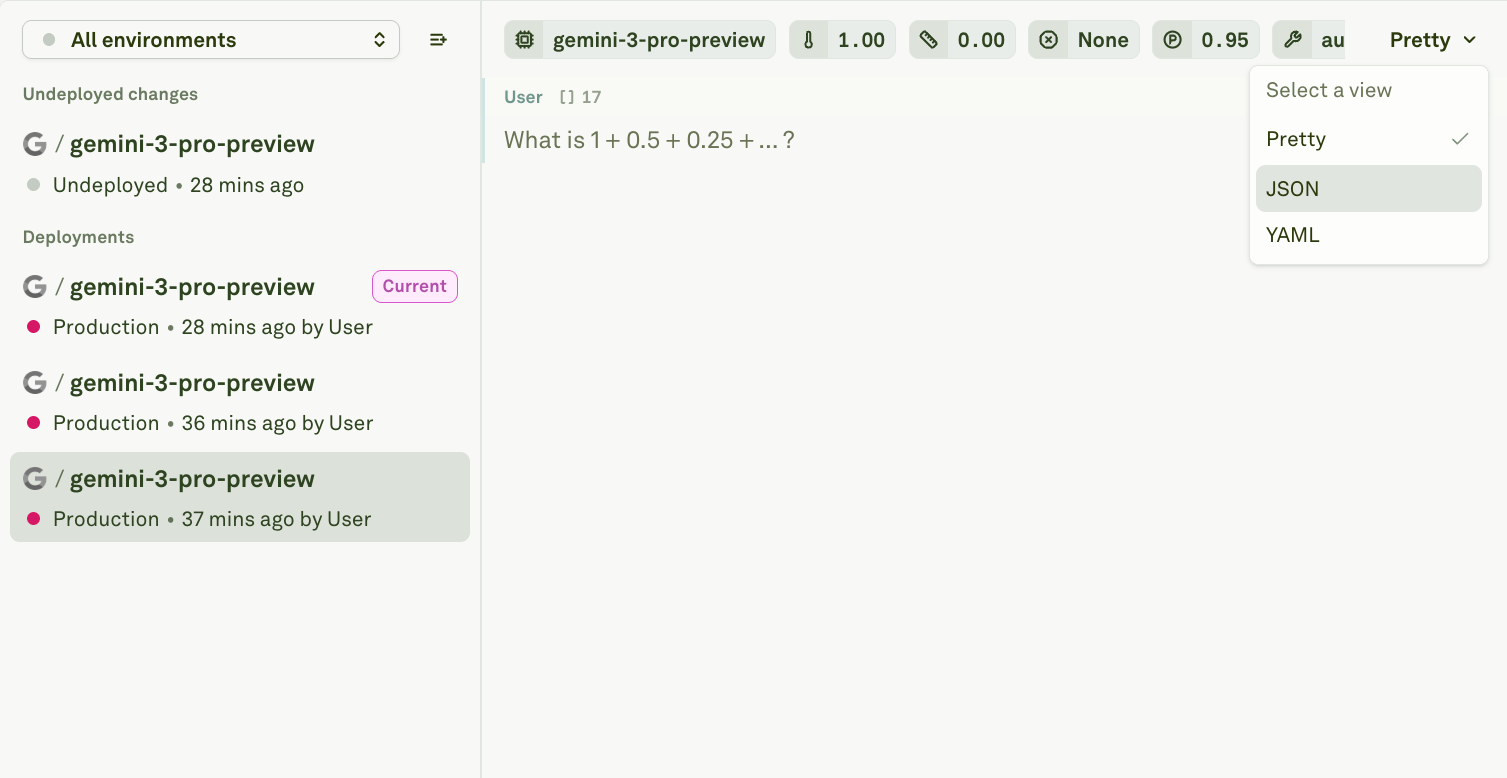The width and height of the screenshot is (1507, 778).
Task: Click the Google icon of the undeployed version
Action: point(35,144)
